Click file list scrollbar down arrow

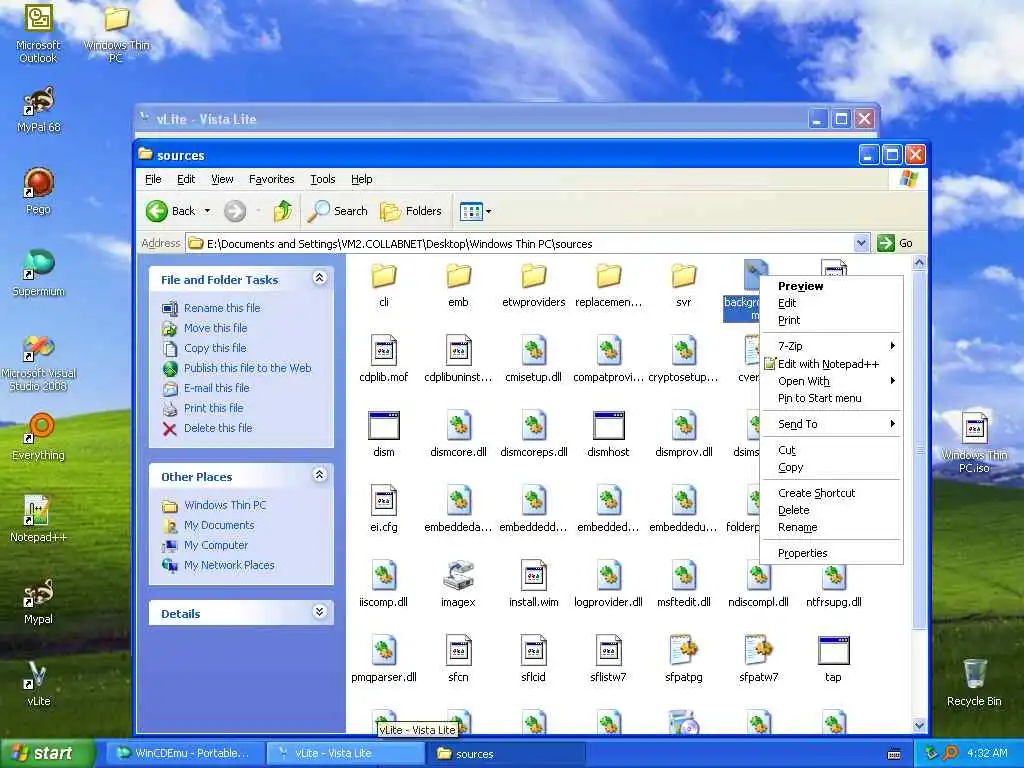click(920, 726)
